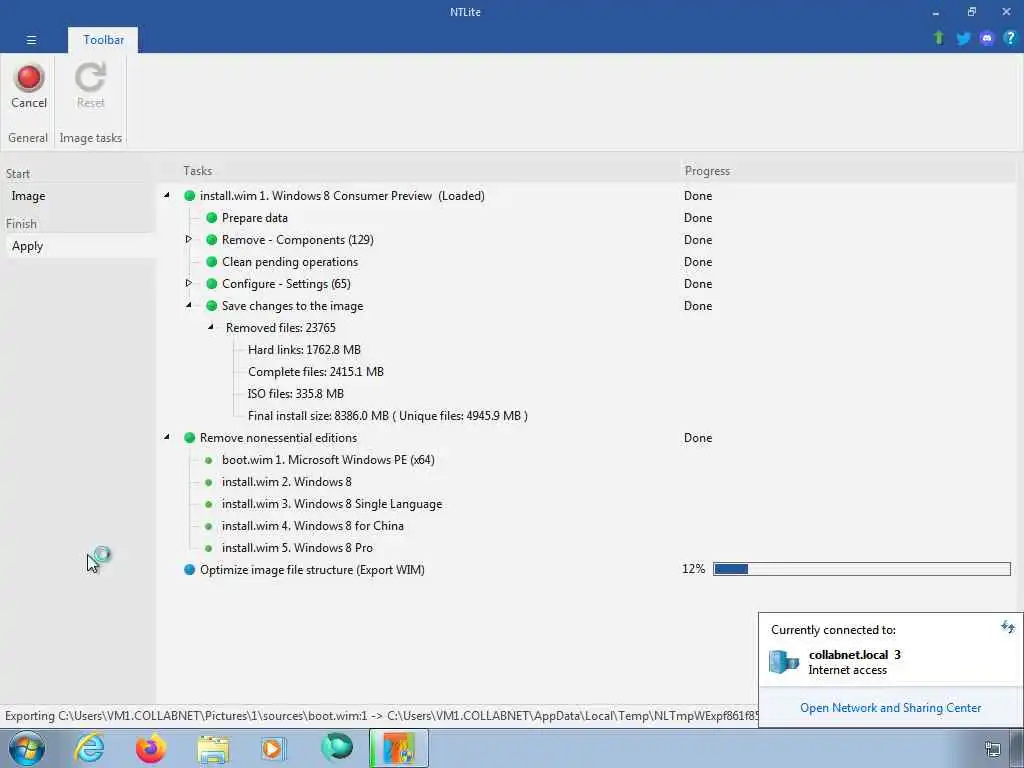1024x768 pixels.
Task: Collapse Remove nonessential editions node
Action: (167, 437)
